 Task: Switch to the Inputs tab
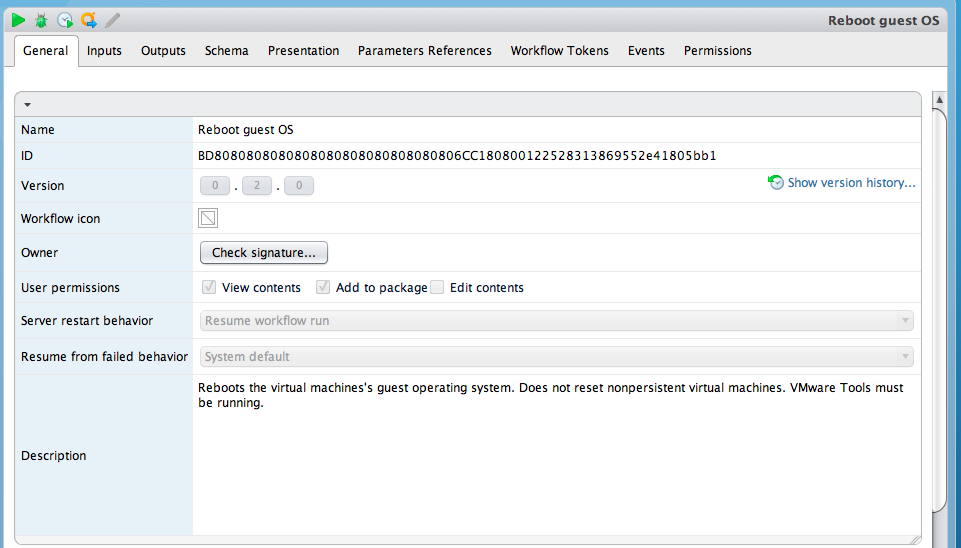104,51
